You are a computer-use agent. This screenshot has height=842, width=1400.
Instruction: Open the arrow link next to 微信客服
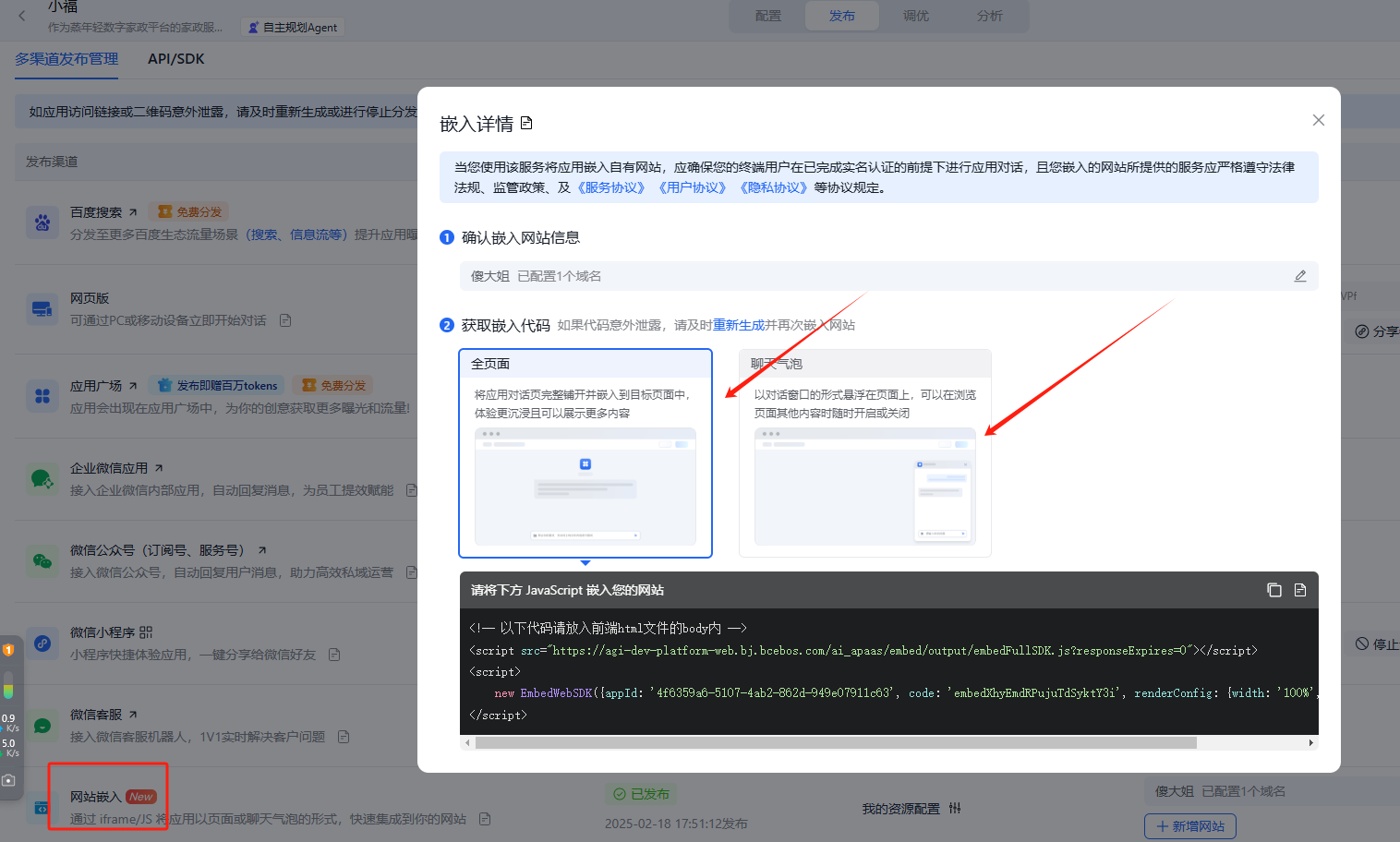[x=133, y=715]
